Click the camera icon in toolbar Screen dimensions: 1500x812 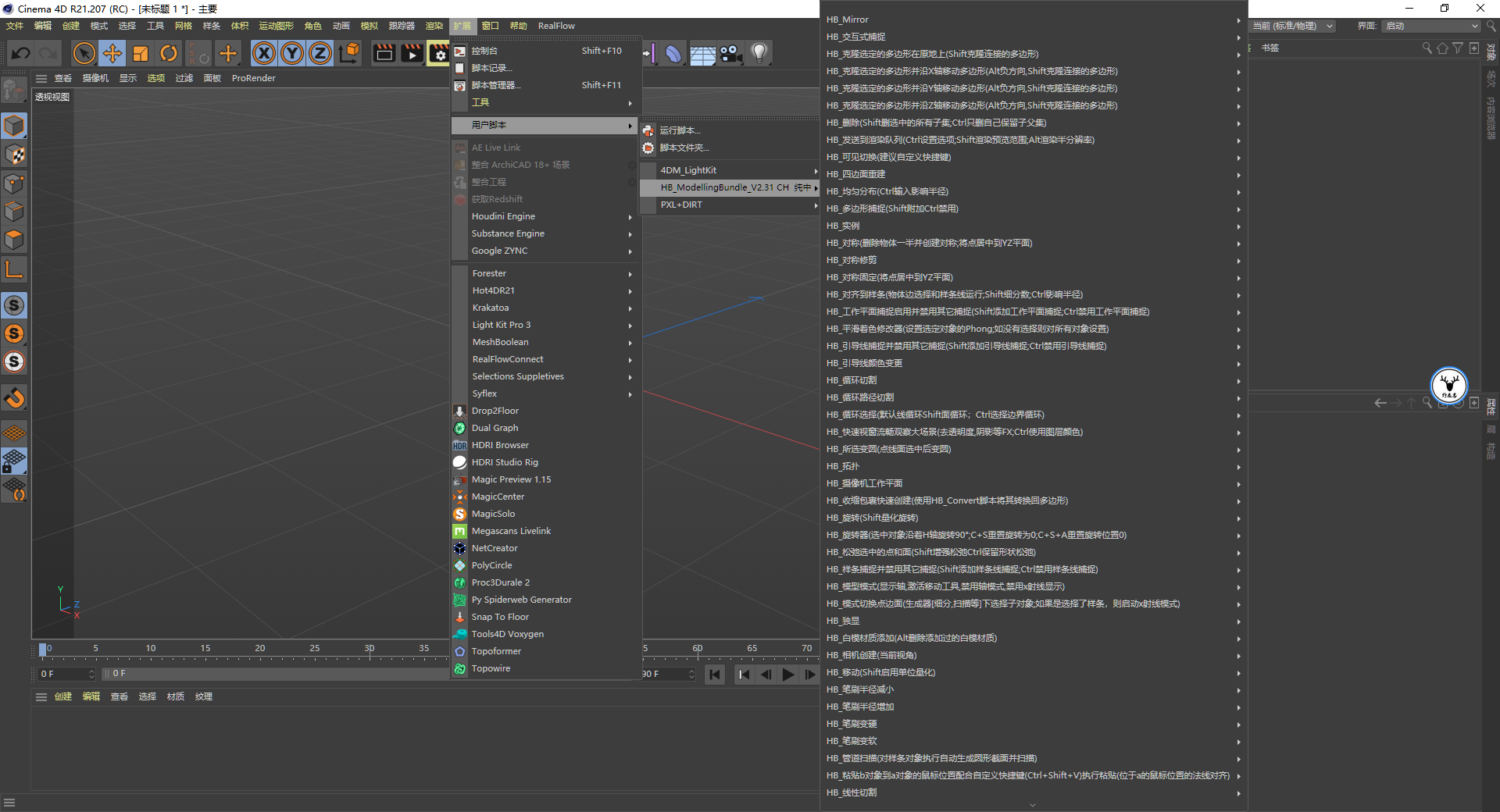[730, 53]
